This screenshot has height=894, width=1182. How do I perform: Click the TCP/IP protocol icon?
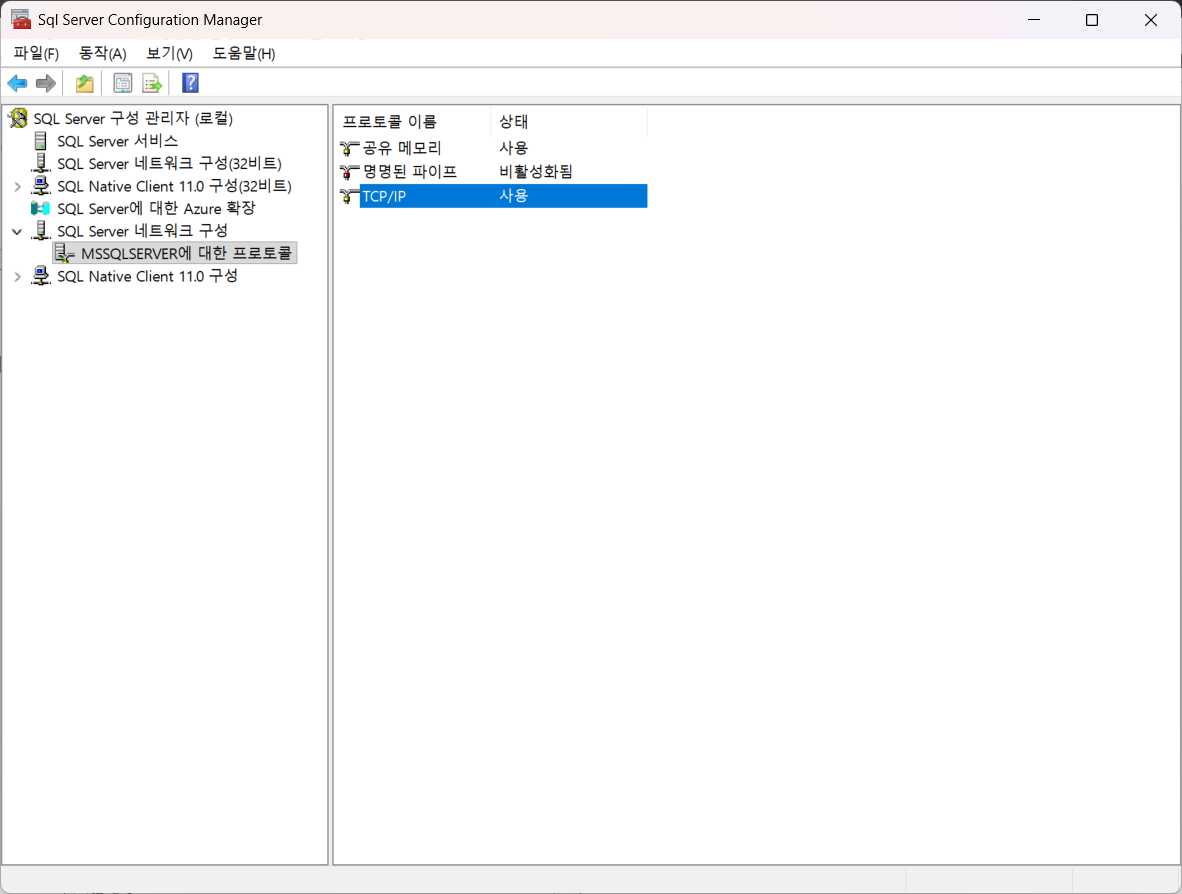click(x=349, y=196)
